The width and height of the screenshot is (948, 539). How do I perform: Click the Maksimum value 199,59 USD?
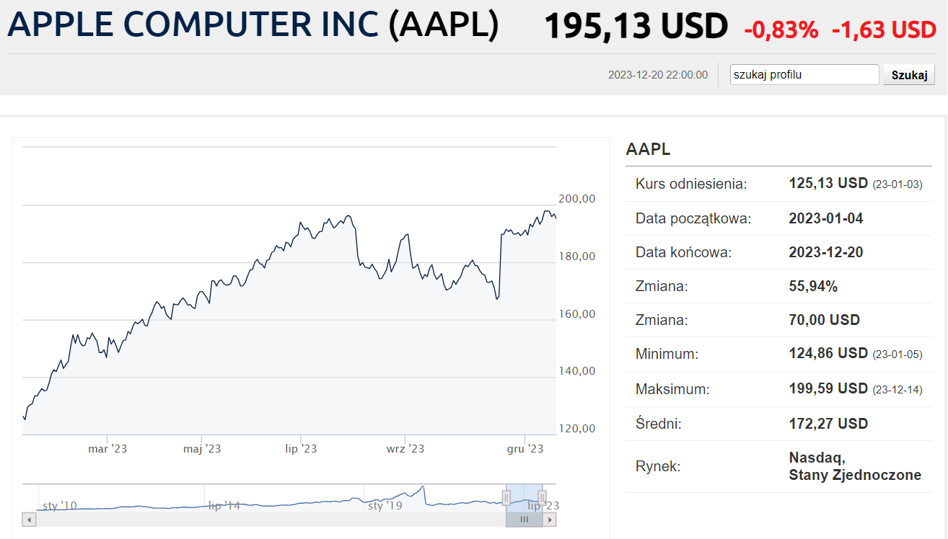[828, 388]
